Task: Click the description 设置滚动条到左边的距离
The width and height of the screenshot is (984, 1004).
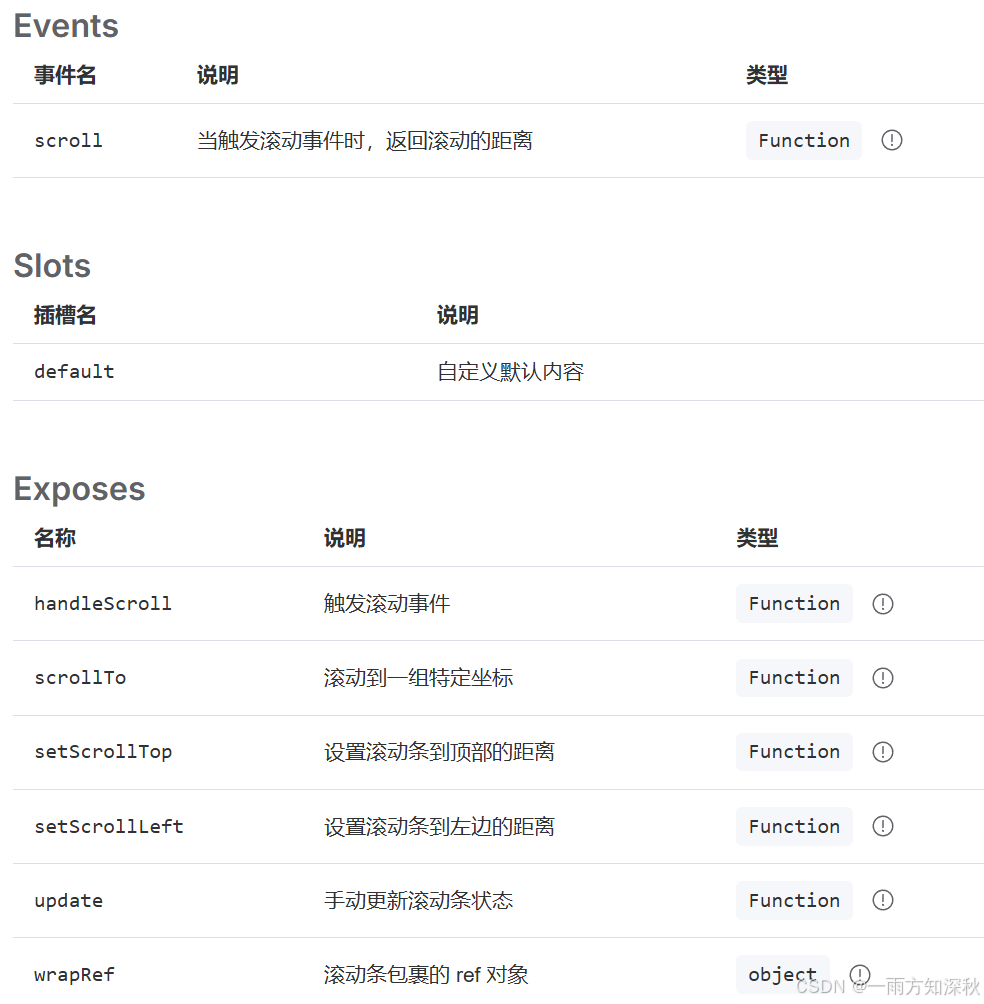Action: pyautogui.click(x=439, y=827)
